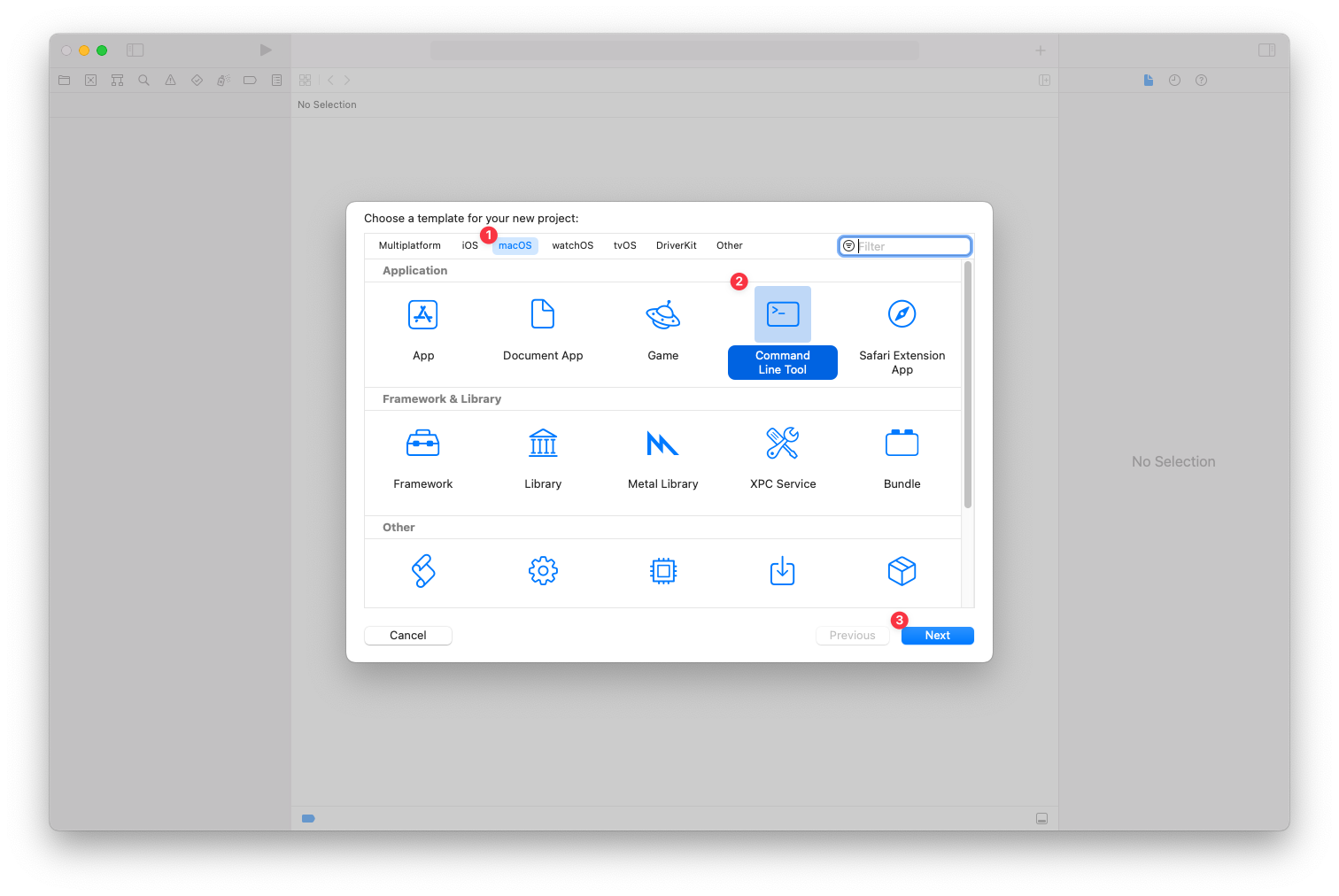Open the Symbol navigator
1339x896 pixels.
[x=117, y=80]
